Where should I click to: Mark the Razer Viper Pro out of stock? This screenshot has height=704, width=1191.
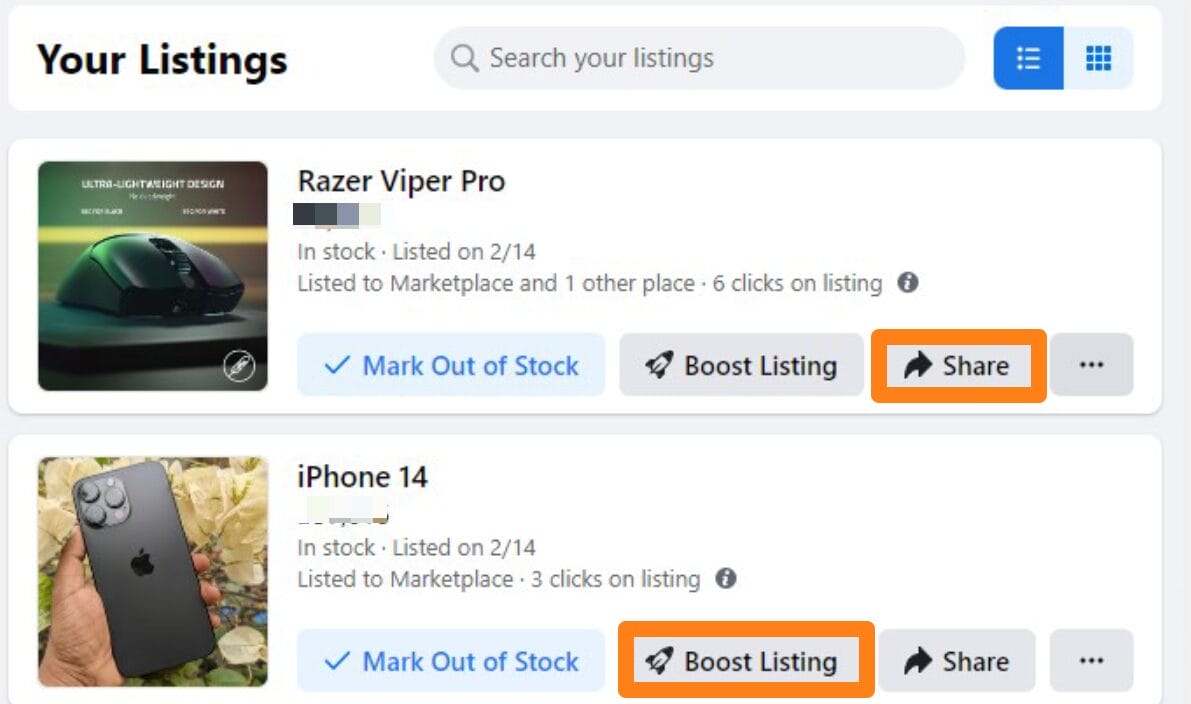point(450,366)
